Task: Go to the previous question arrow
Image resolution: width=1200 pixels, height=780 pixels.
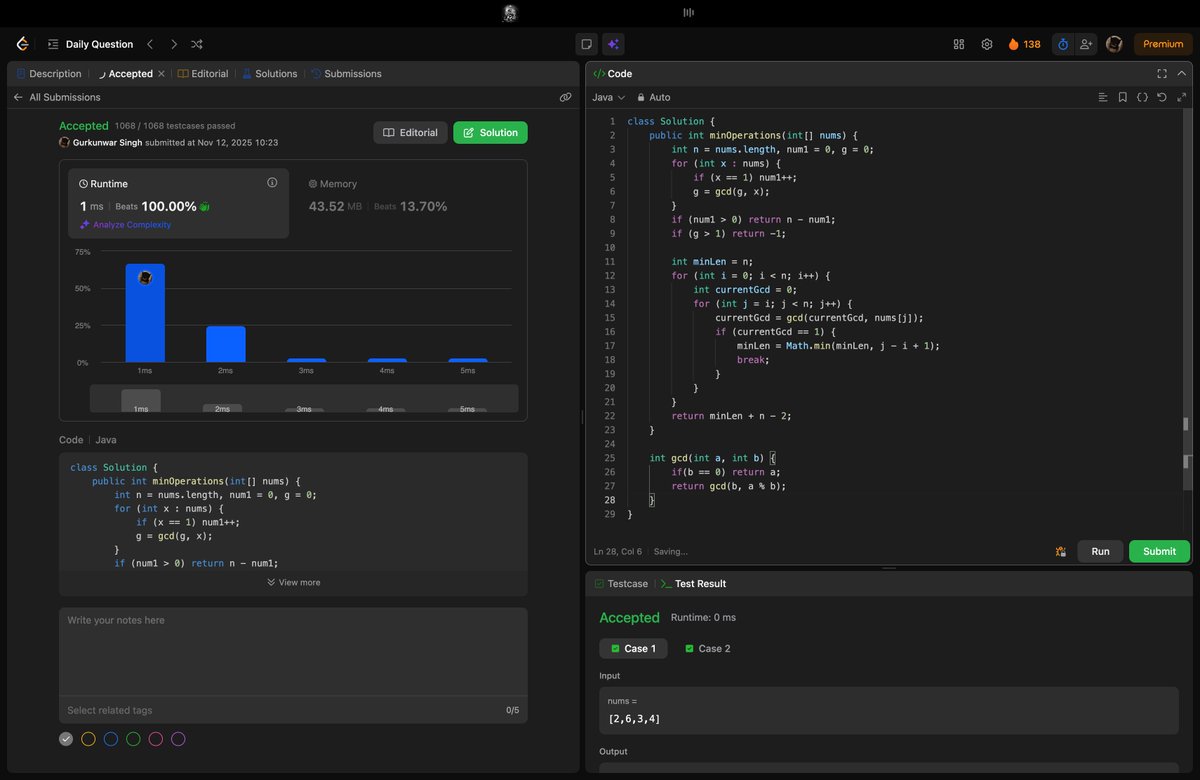Action: (150, 44)
